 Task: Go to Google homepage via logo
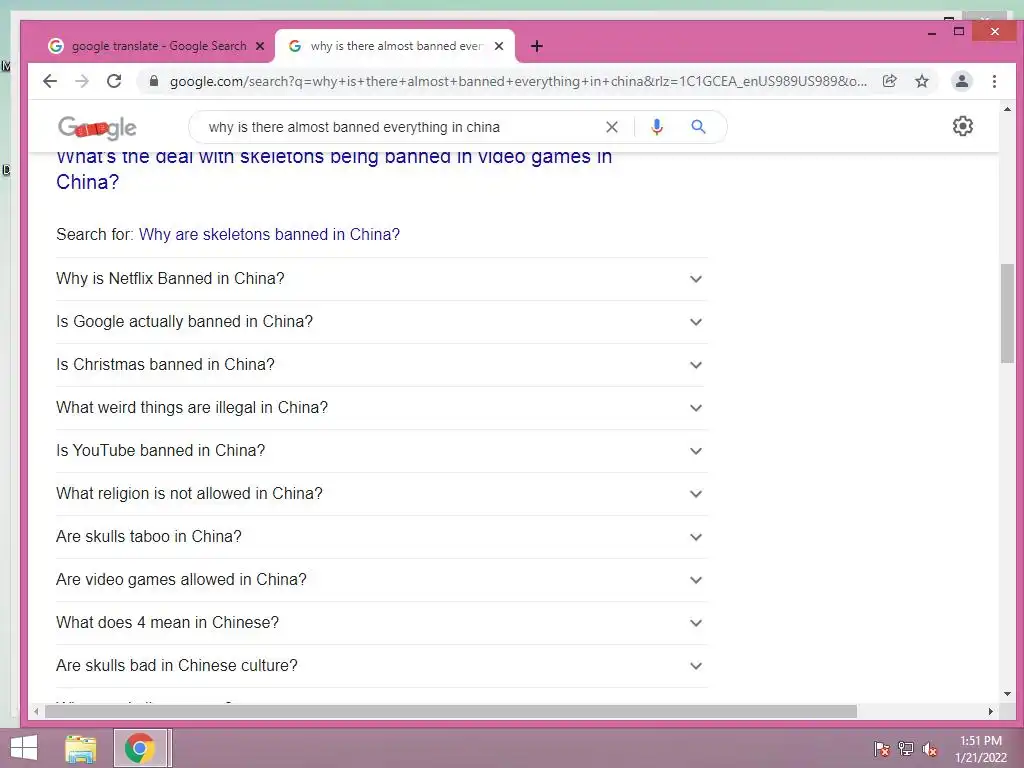pos(97,127)
